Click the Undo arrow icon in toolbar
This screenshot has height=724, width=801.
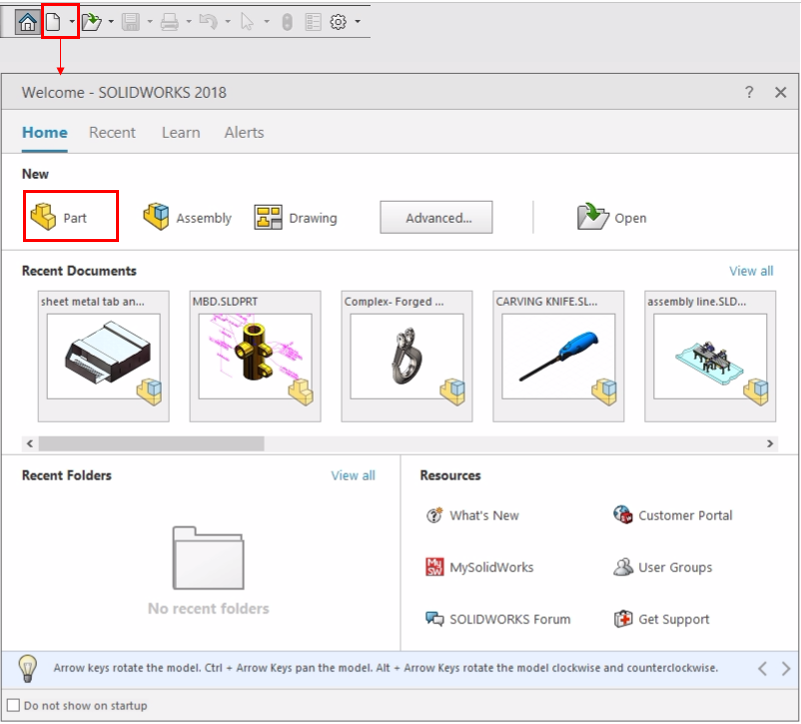coord(208,22)
